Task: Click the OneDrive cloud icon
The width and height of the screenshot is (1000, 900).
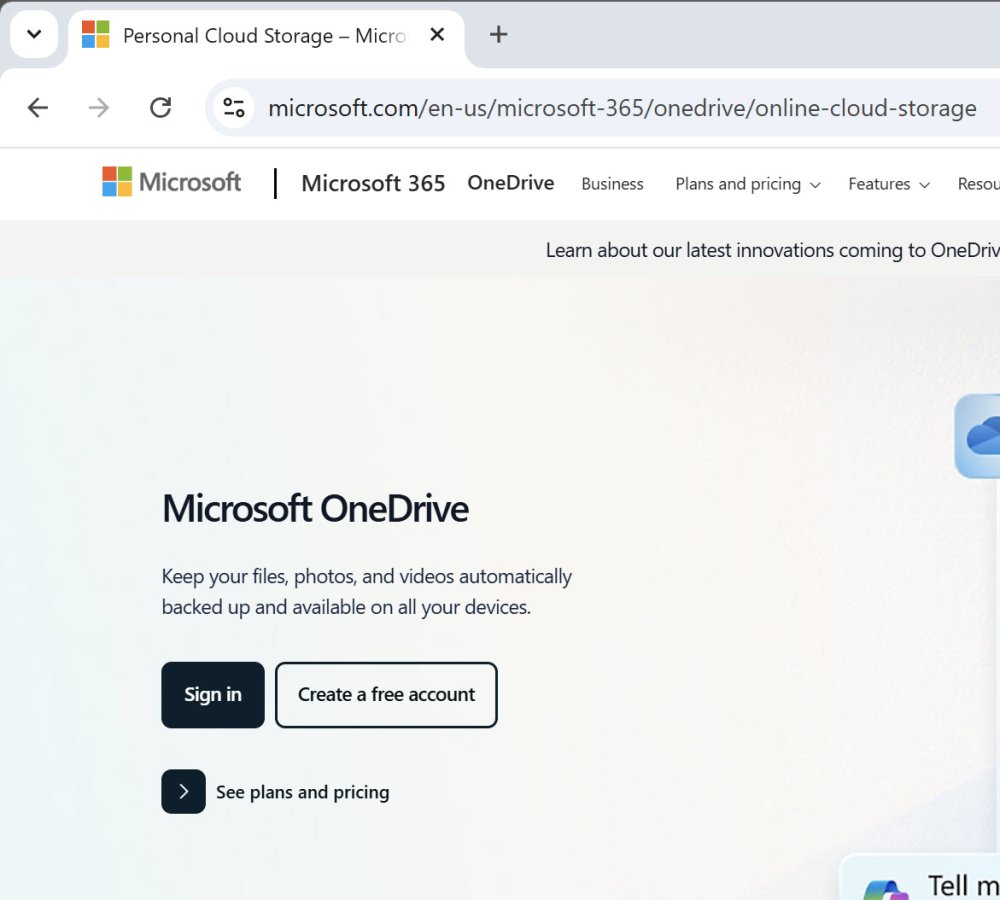Action: pos(982,436)
